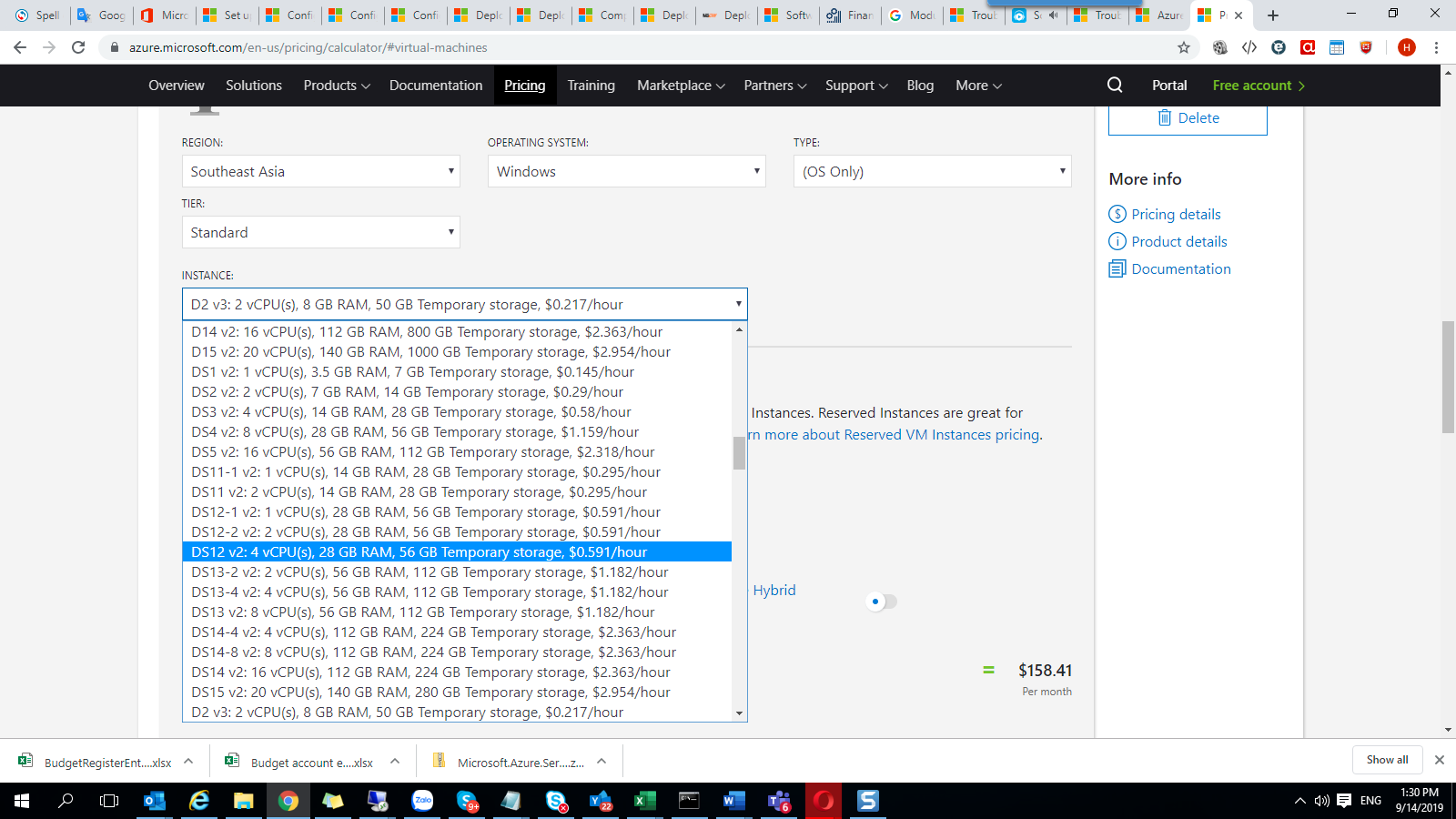Viewport: 1456px width, 819px height.
Task: Click the Free account link
Action: pyautogui.click(x=1259, y=85)
